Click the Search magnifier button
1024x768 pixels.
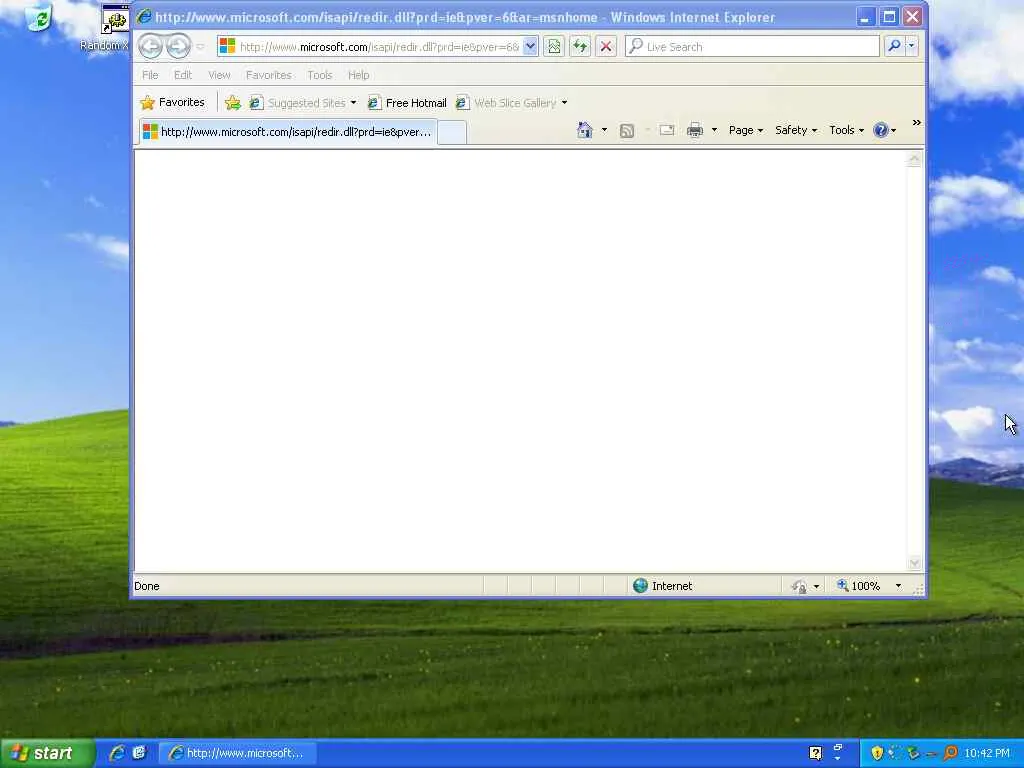point(894,46)
